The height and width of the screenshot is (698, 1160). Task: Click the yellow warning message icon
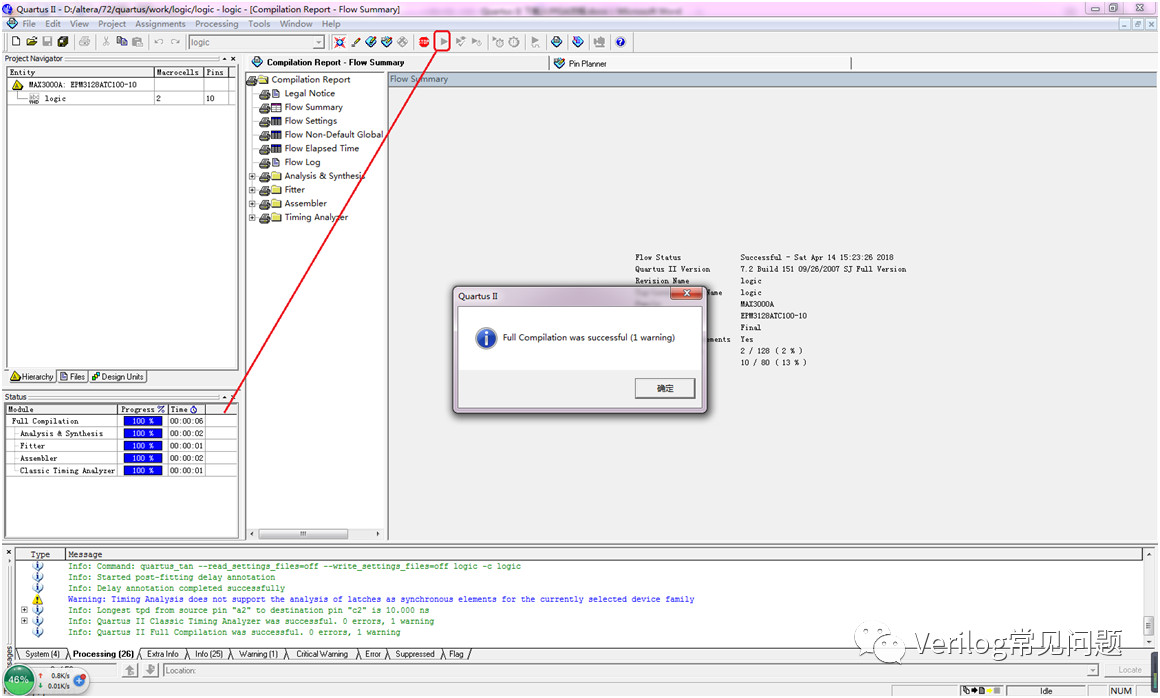coord(38,599)
